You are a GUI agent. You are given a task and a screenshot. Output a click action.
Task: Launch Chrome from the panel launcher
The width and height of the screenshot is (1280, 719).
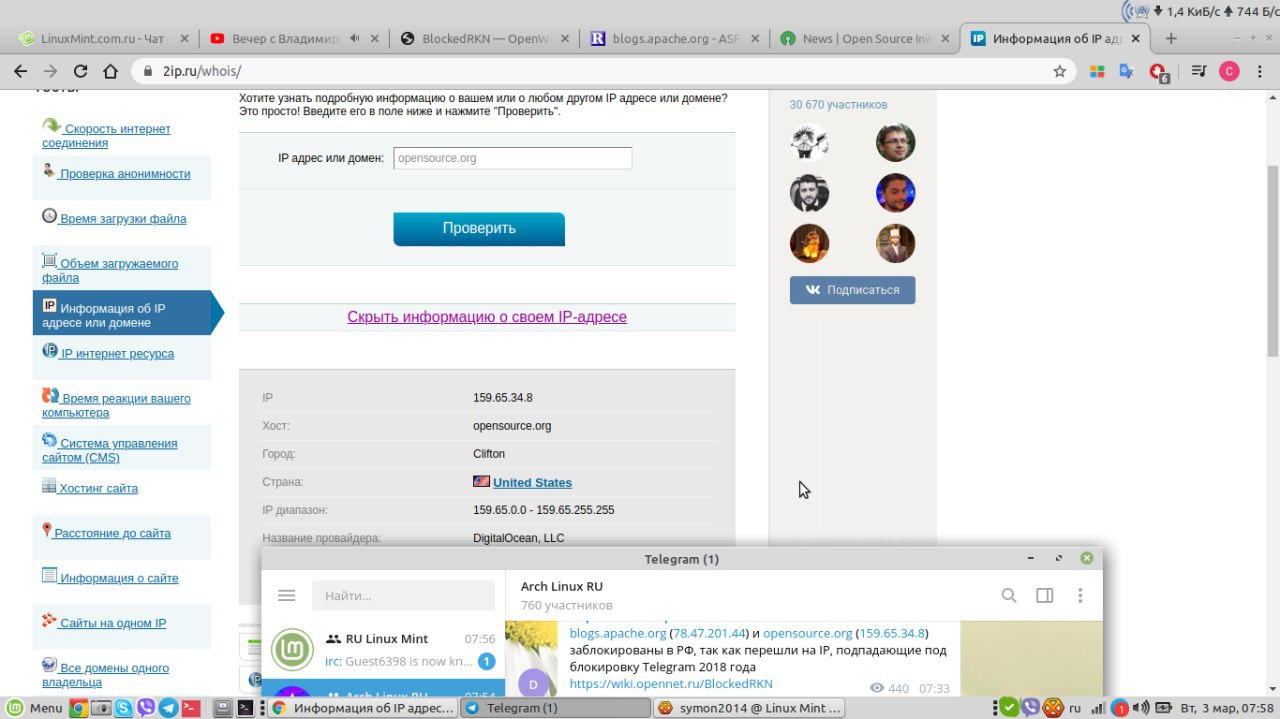[x=78, y=708]
